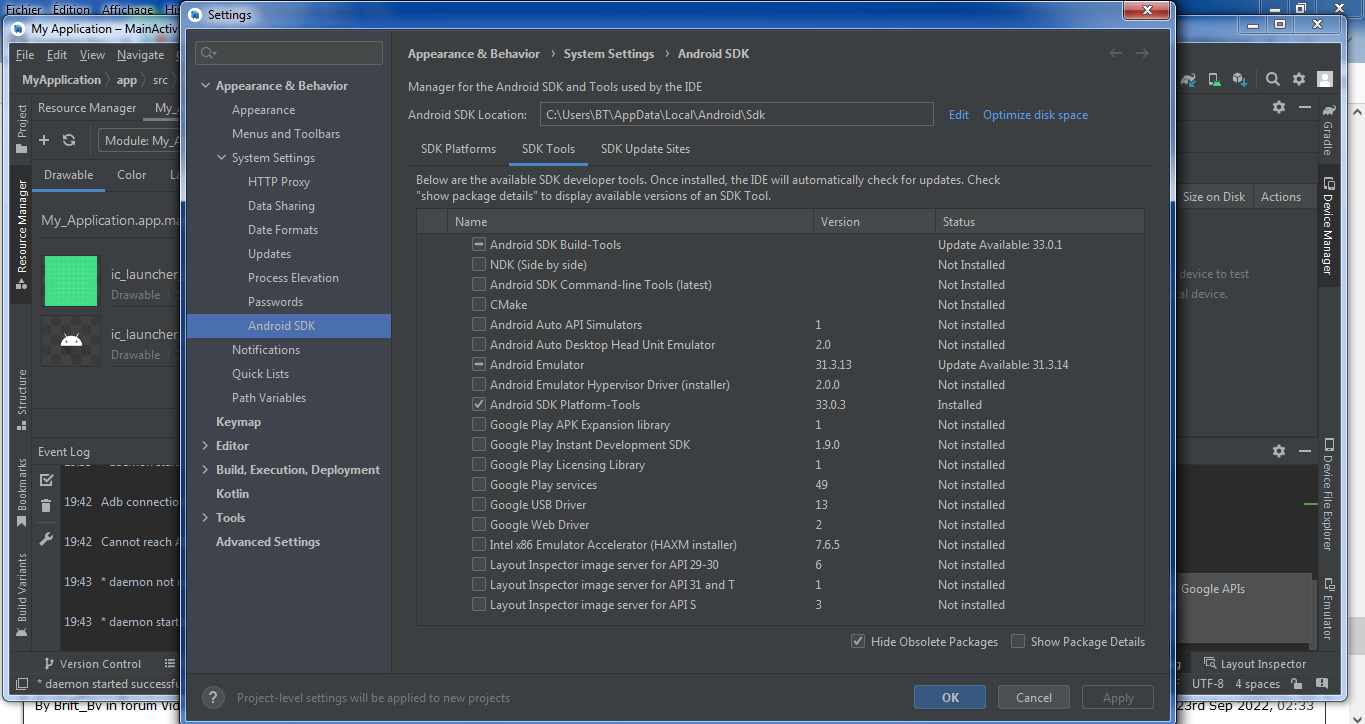The height and width of the screenshot is (724, 1365).
Task: Add resource with plus icon in Resource Manager
Action: (44, 141)
